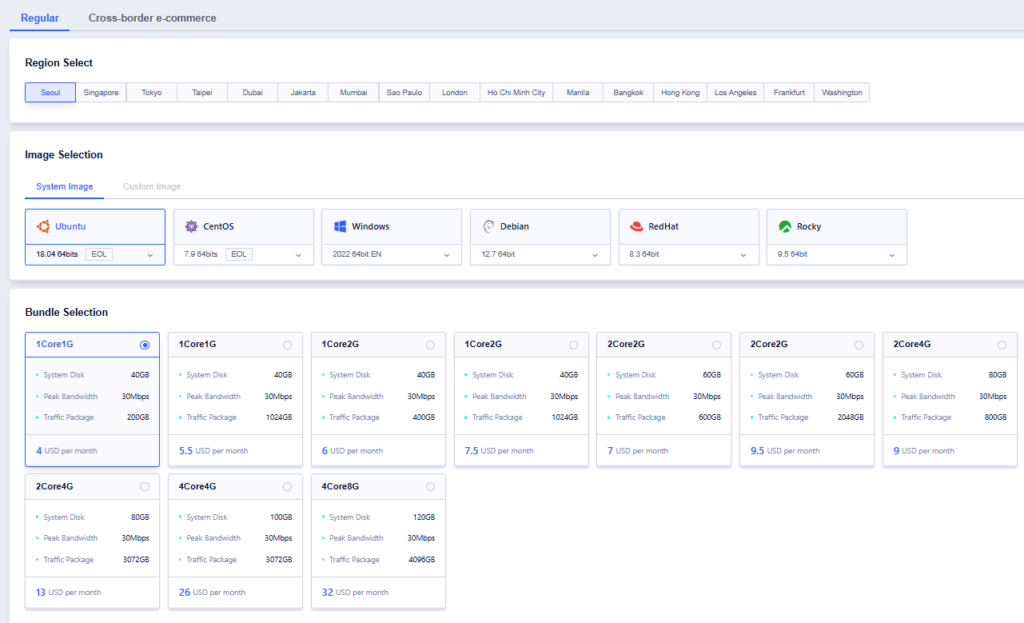Select the 5.5 USD 1Core1G radio button

point(287,345)
